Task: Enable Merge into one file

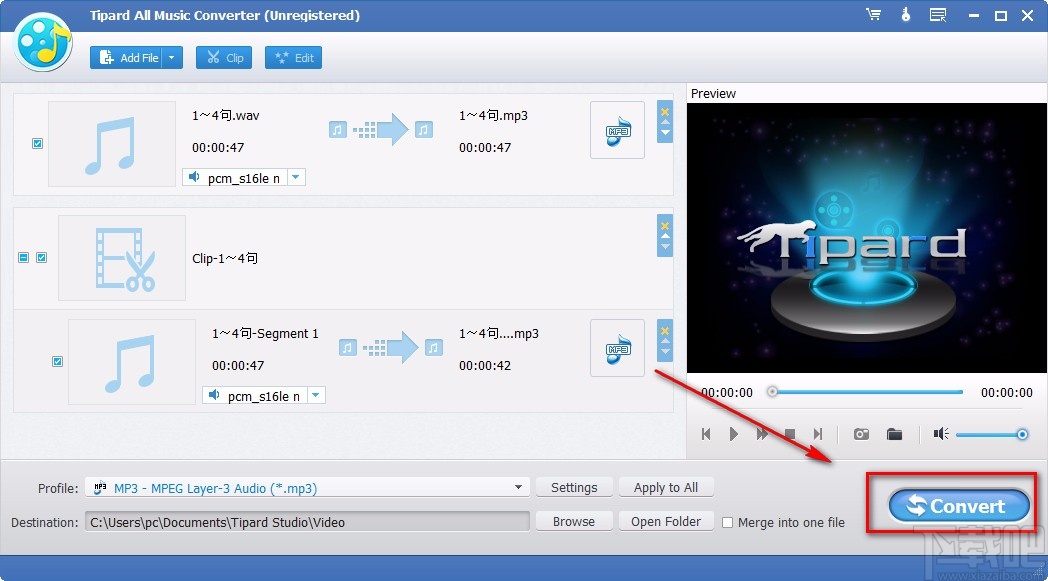Action: tap(728, 522)
